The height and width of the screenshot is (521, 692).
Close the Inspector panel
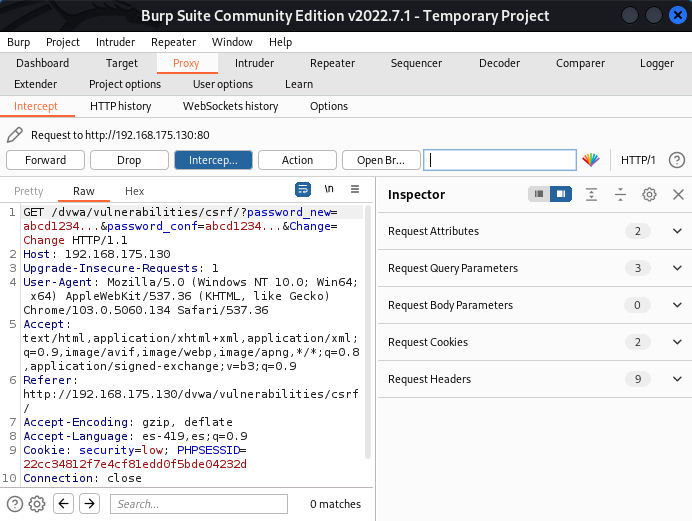(x=678, y=194)
